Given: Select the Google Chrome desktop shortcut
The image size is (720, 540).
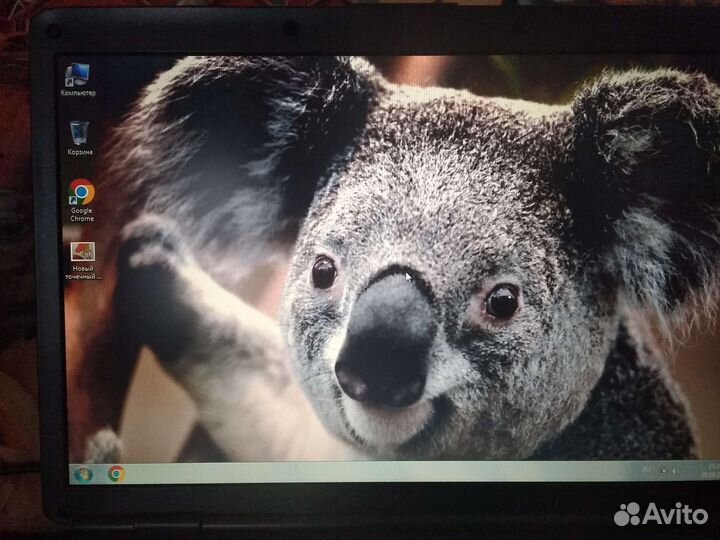Looking at the screenshot, I should [81, 191].
